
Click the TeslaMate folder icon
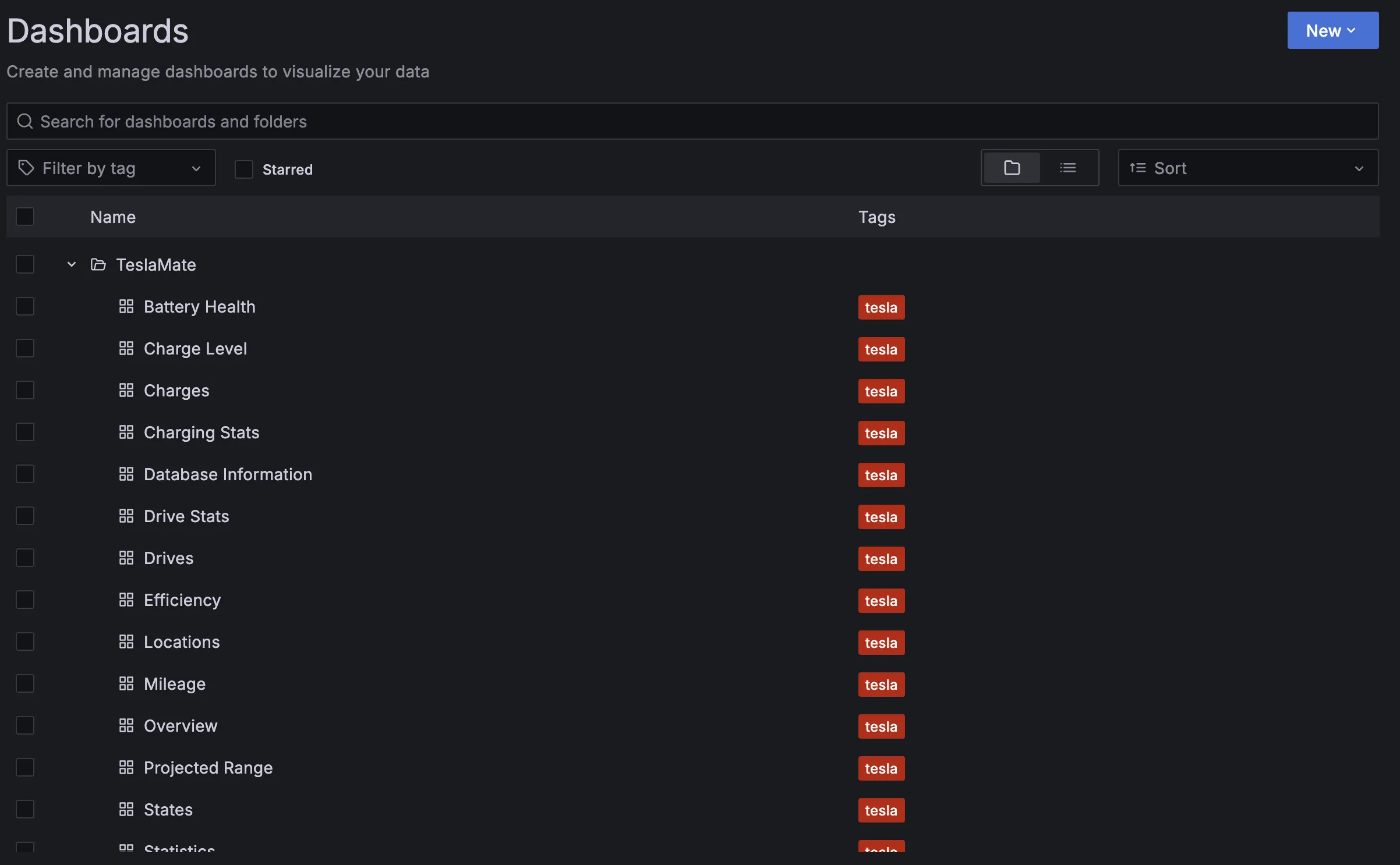click(97, 264)
